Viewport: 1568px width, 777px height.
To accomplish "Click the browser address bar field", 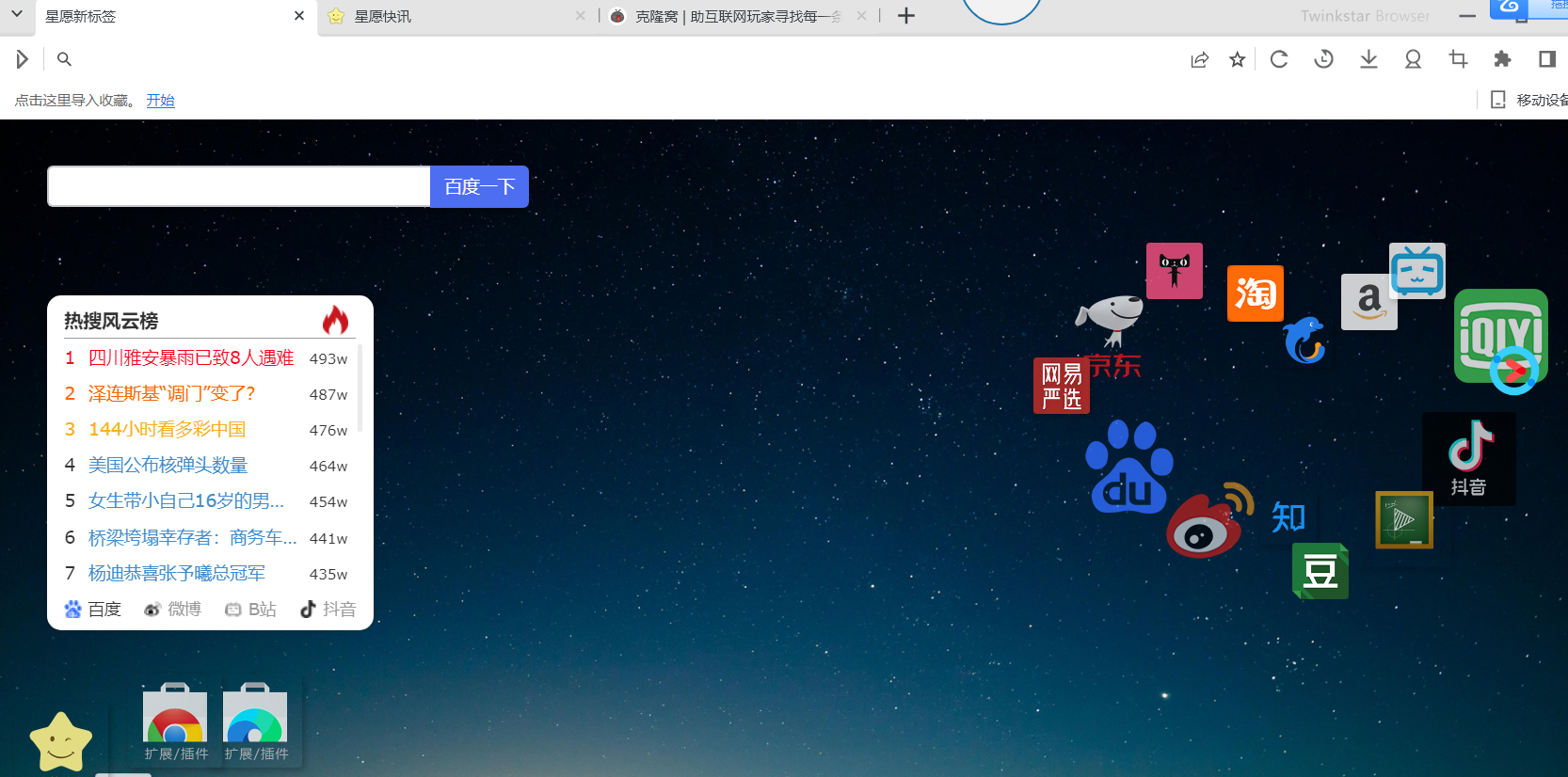I will (625, 59).
